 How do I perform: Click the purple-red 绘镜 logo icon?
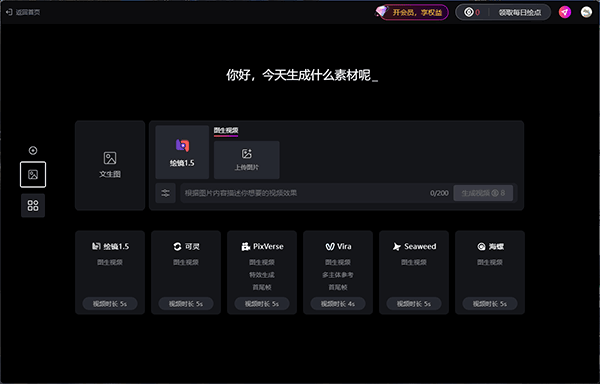[182, 145]
